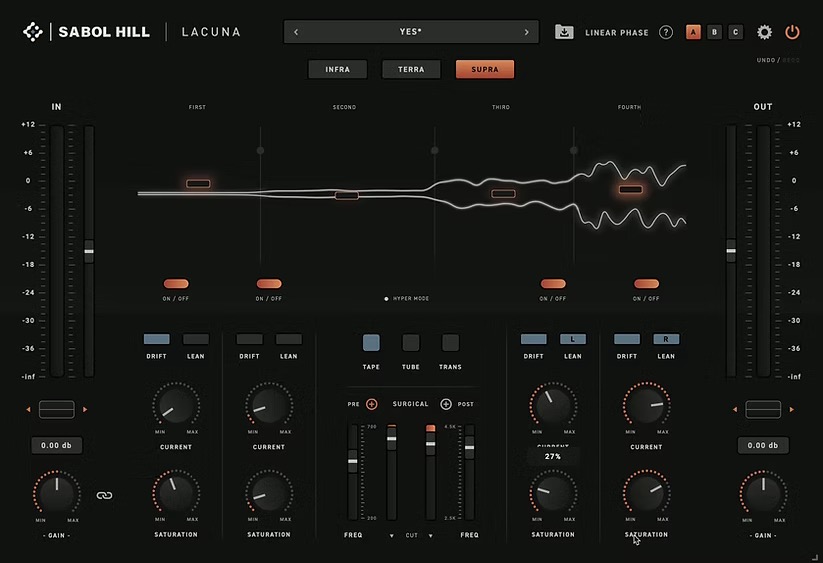The height and width of the screenshot is (563, 823).
Task: Toggle the input/output gain link icon
Action: click(104, 495)
